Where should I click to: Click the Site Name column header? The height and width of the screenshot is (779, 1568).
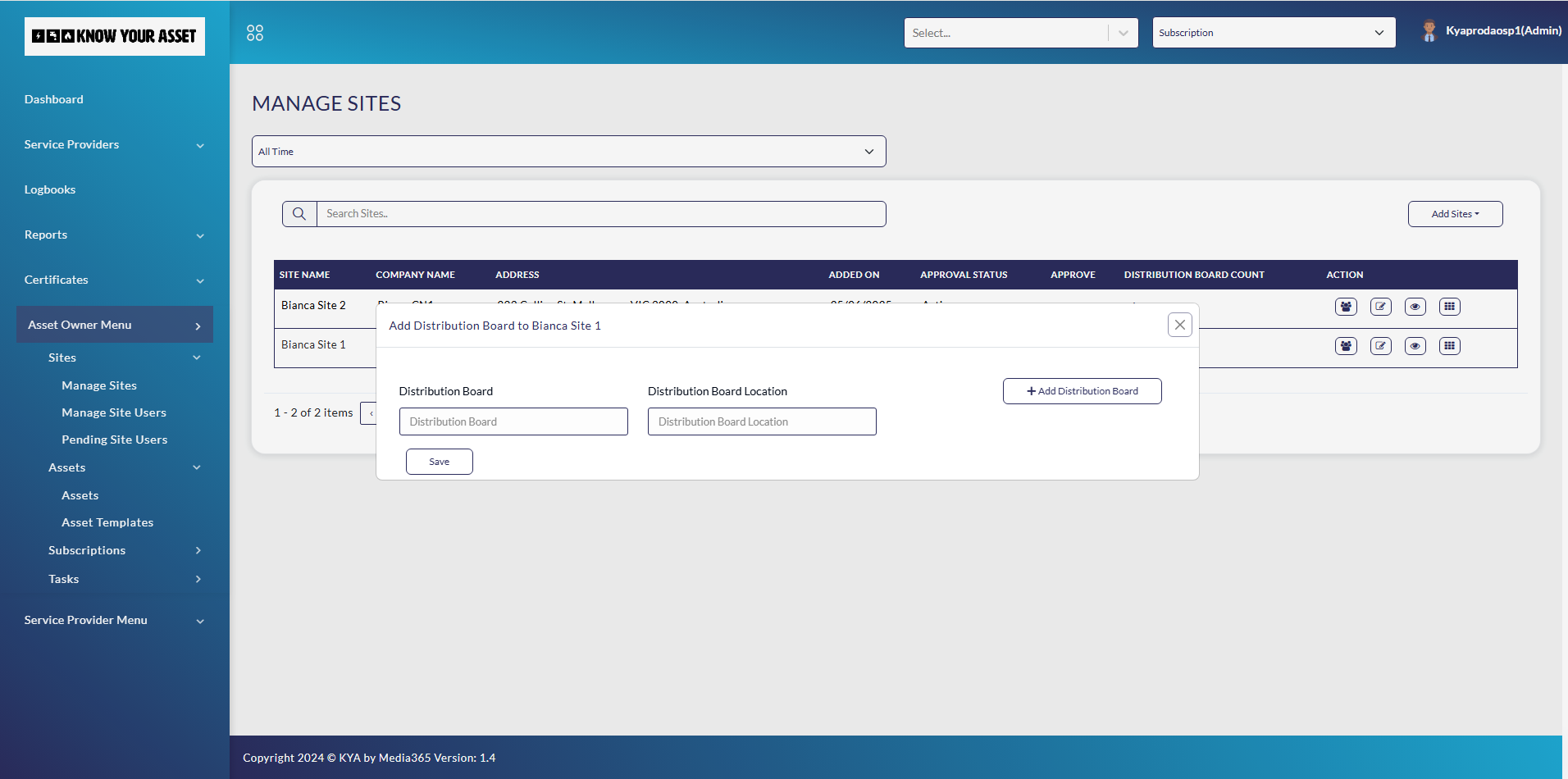point(305,275)
